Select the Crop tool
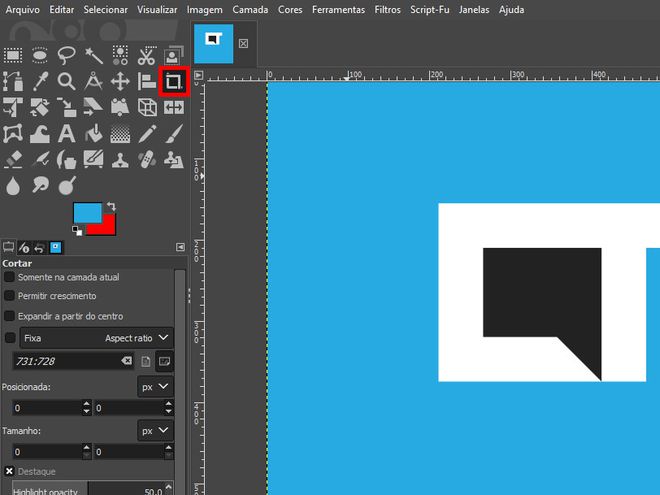This screenshot has width=660, height=495. tap(174, 81)
